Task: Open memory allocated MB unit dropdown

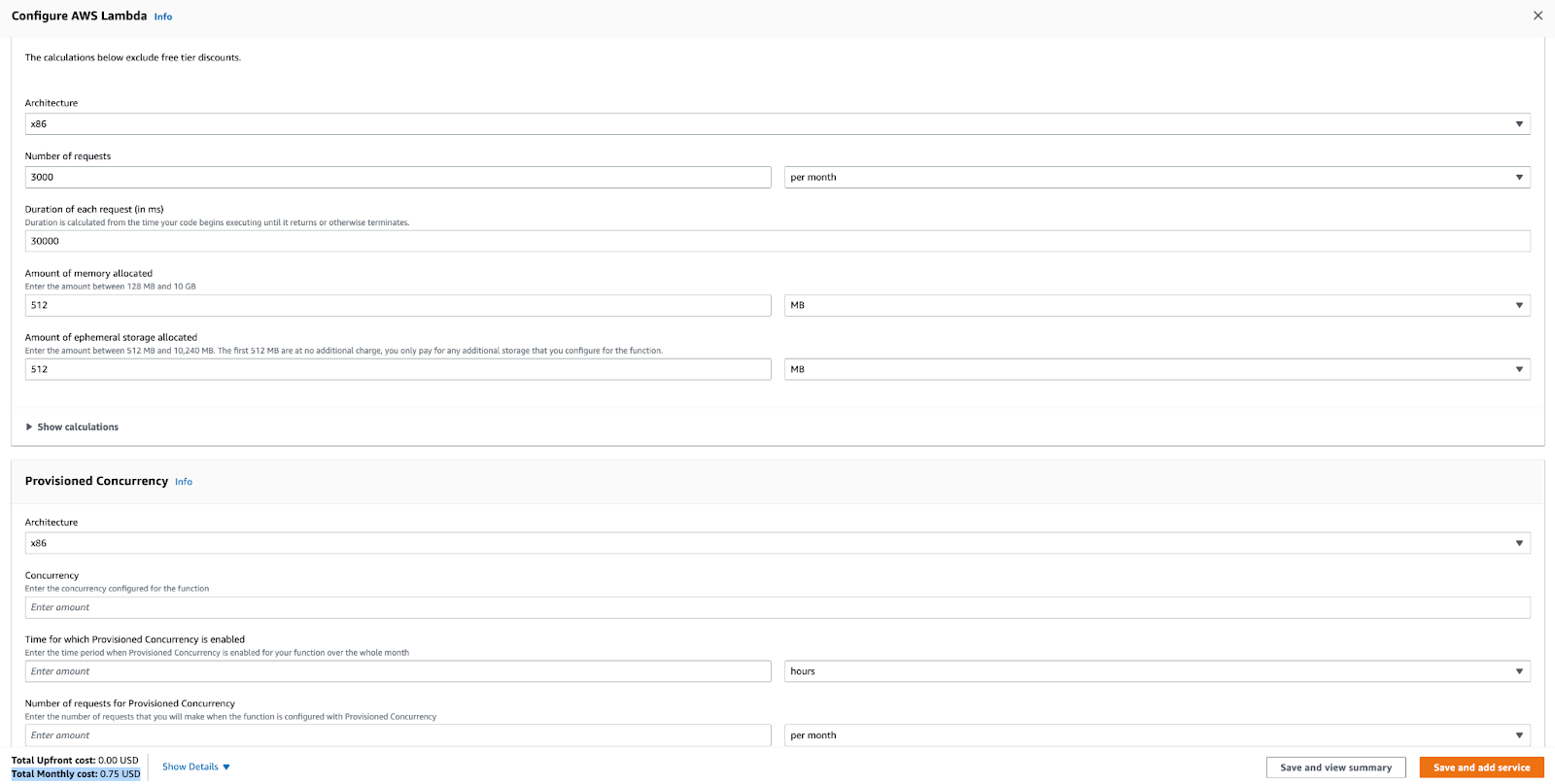Action: (1158, 305)
